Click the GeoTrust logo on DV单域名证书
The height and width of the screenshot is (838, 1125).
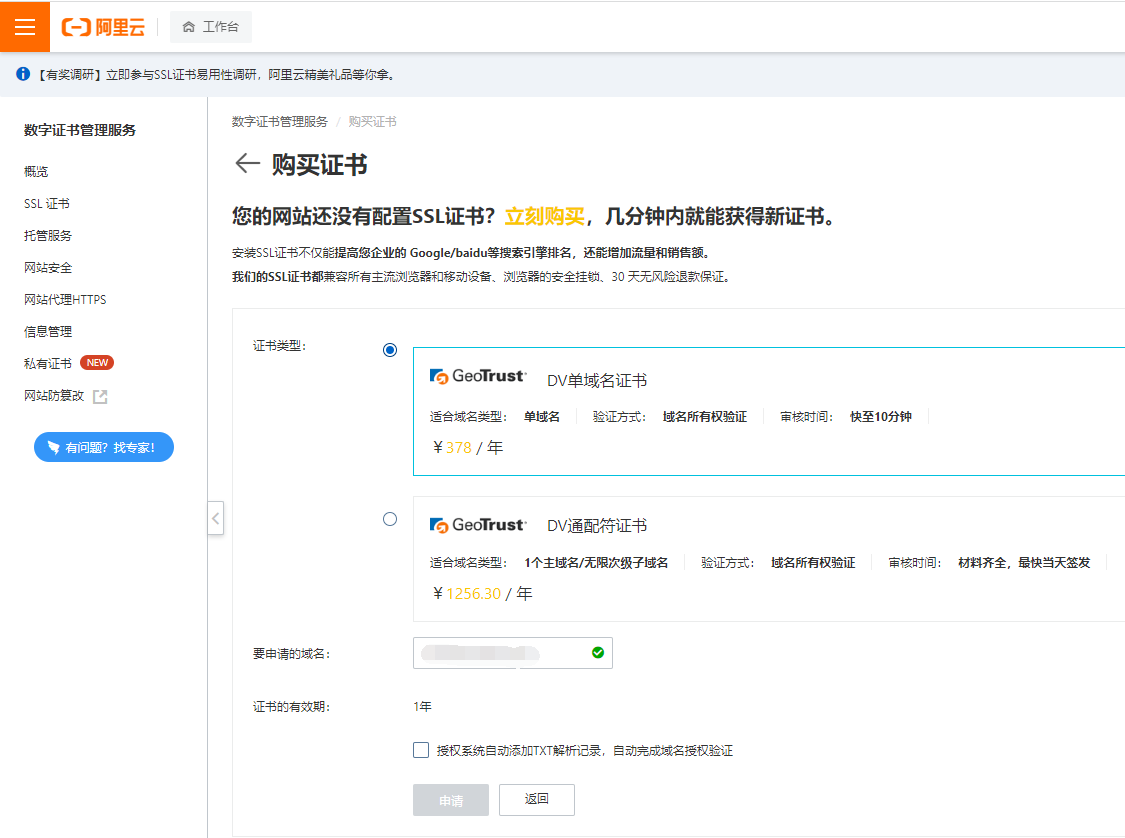(478, 377)
